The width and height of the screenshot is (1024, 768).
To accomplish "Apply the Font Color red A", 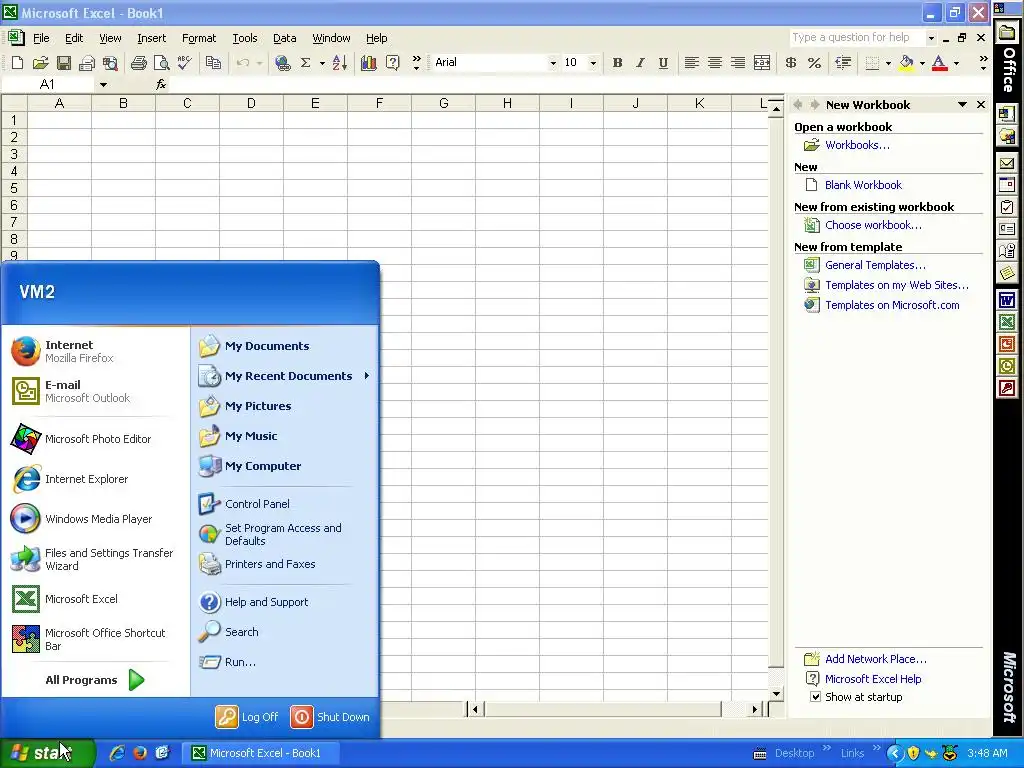I will pyautogui.click(x=940, y=63).
